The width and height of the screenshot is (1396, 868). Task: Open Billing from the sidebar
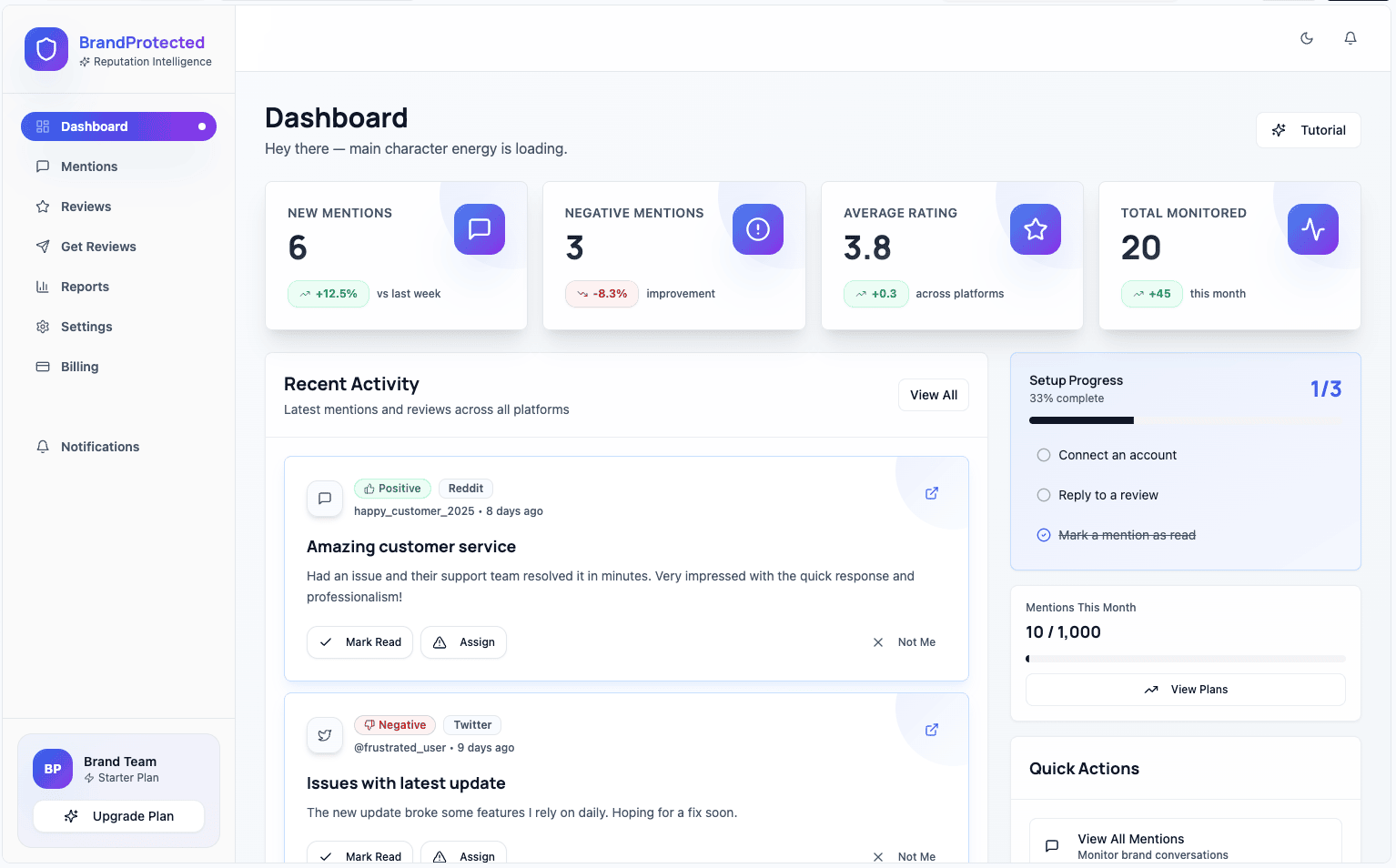pos(80,367)
